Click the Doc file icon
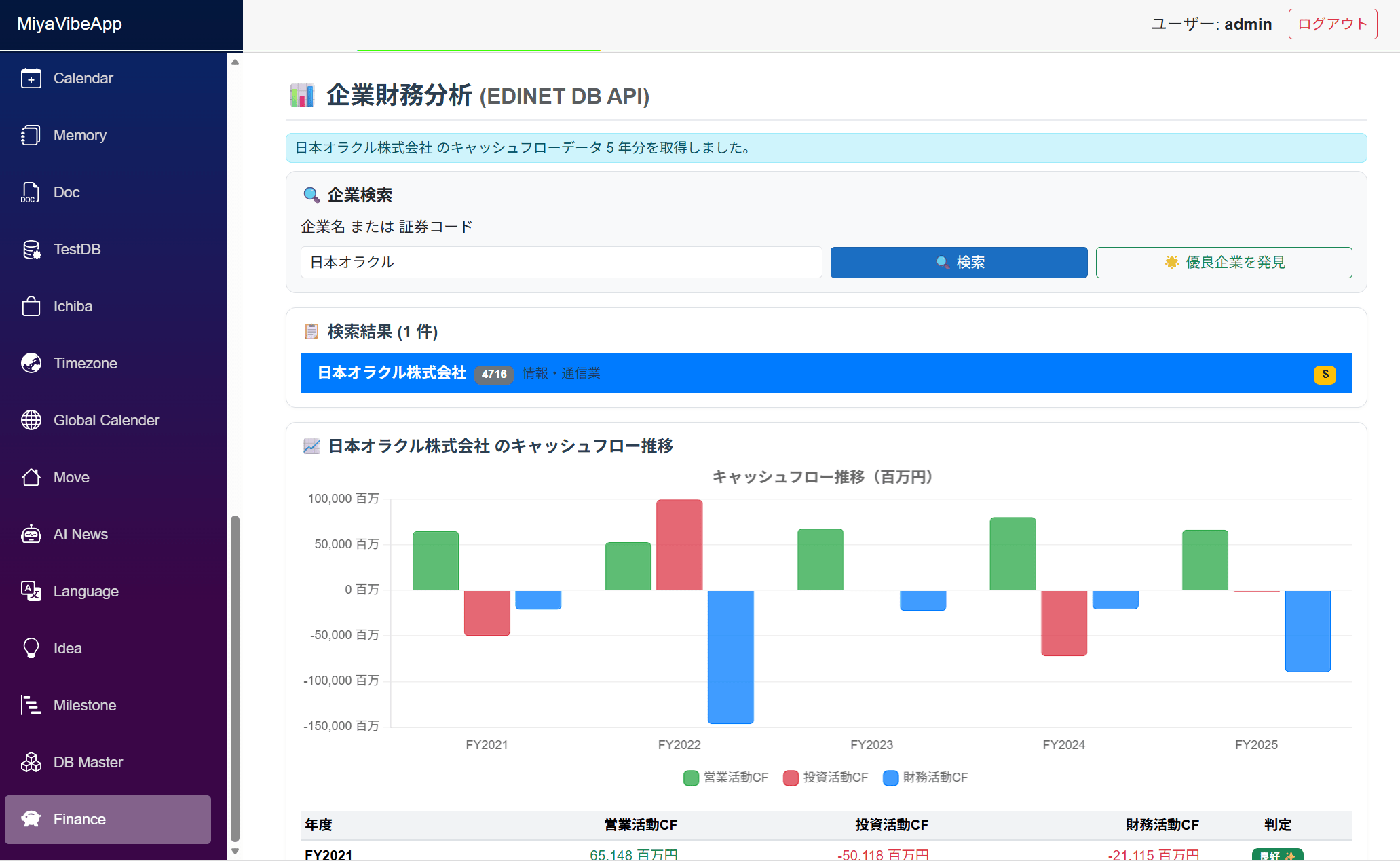 point(31,193)
